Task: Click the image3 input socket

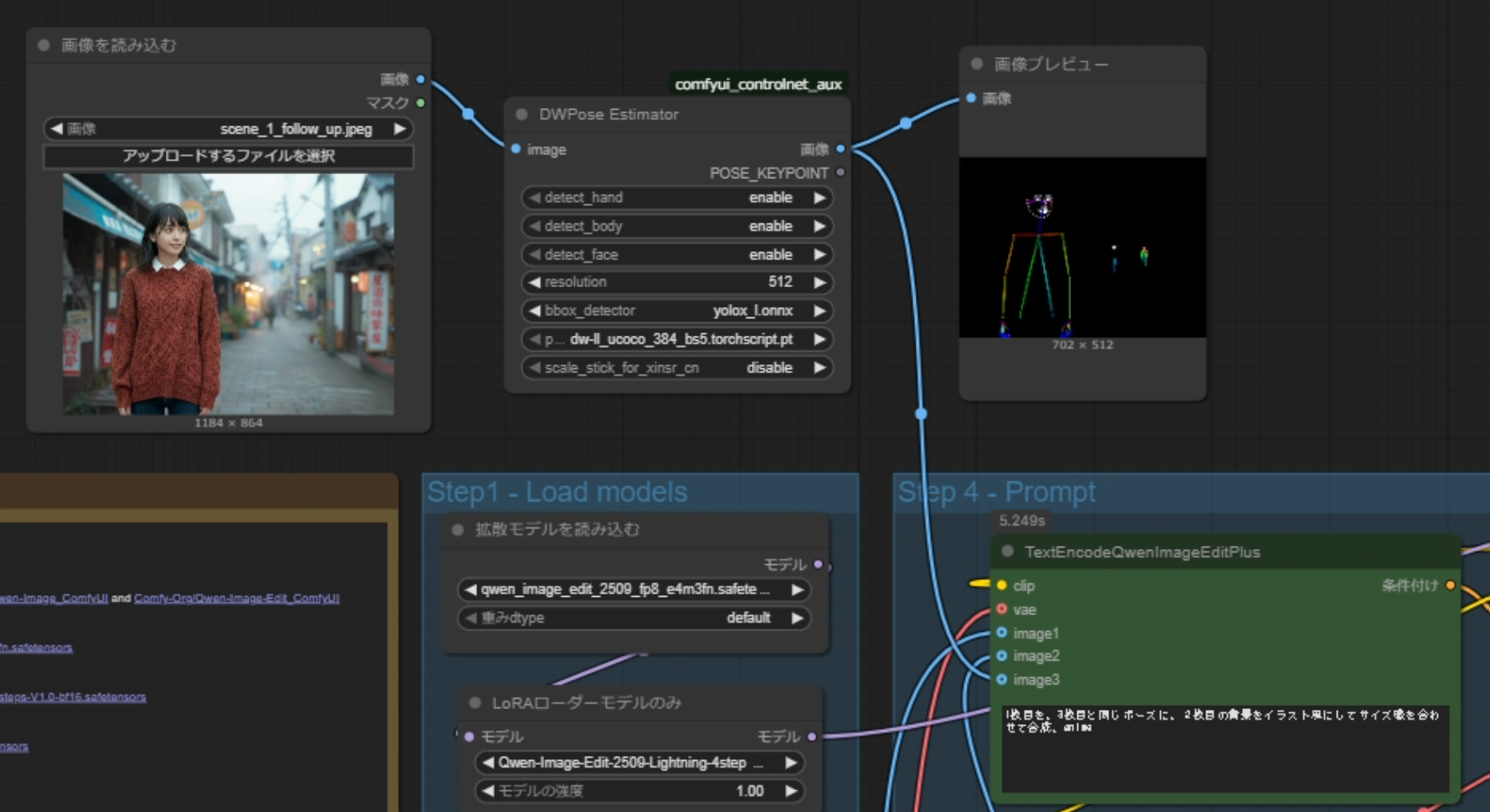Action: pos(1002,680)
